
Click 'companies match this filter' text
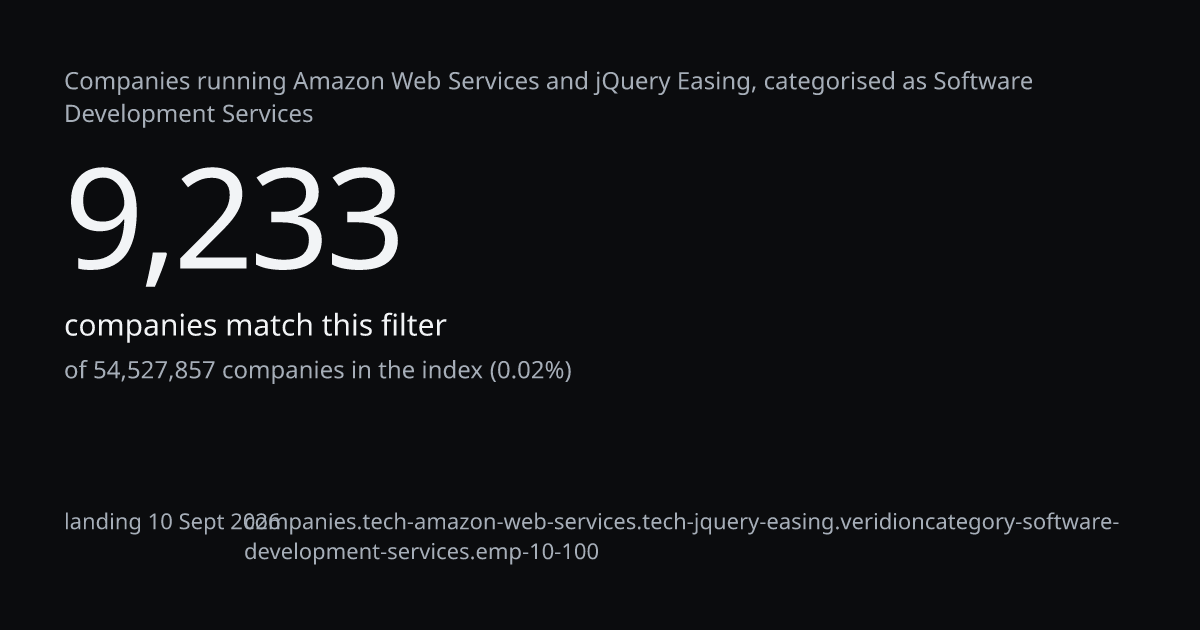(255, 326)
